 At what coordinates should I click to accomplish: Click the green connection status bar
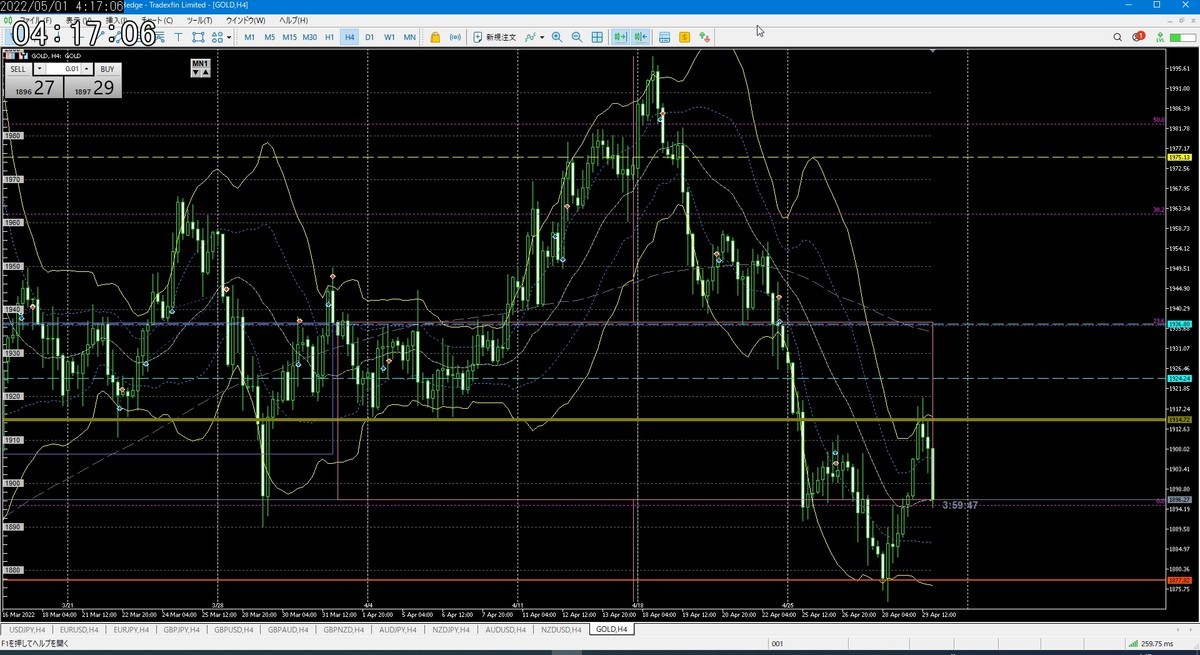(x=1184, y=37)
